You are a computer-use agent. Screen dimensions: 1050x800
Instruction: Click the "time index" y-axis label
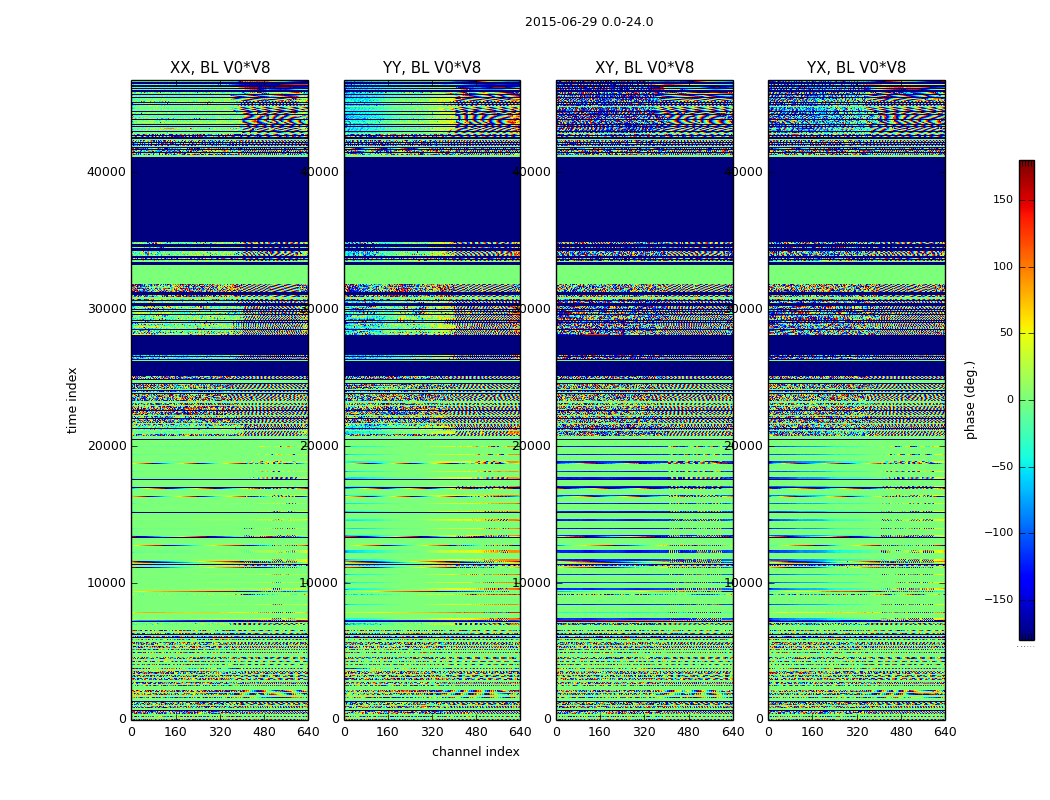[72, 400]
